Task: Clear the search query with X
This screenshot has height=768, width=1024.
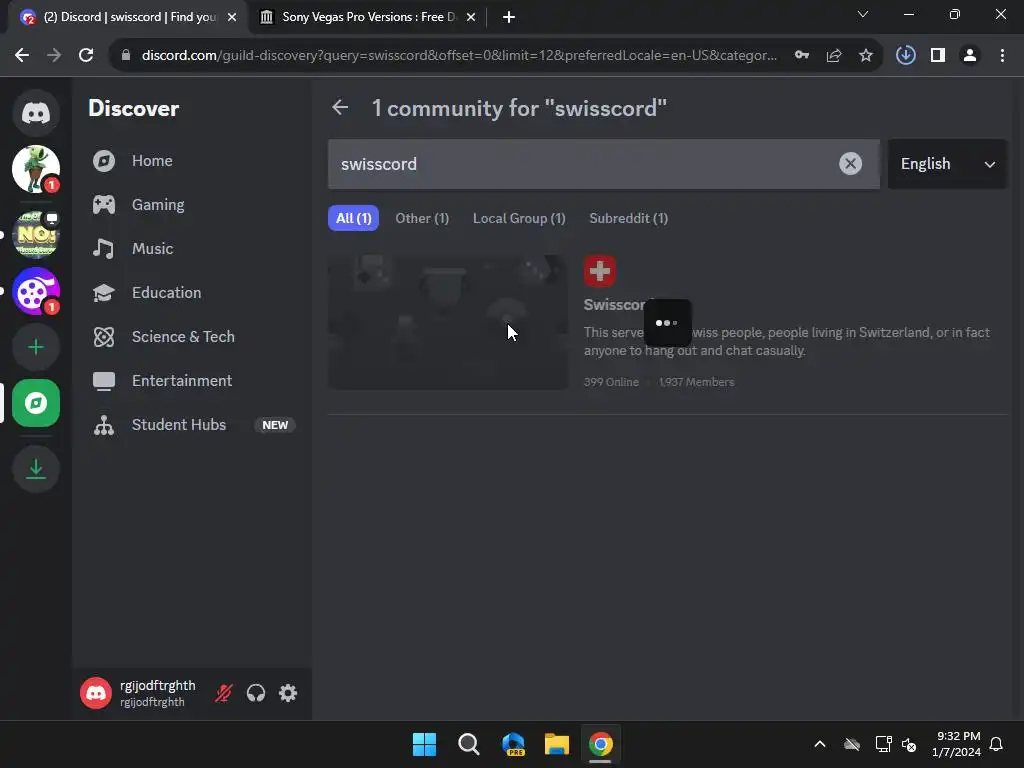Action: point(850,163)
